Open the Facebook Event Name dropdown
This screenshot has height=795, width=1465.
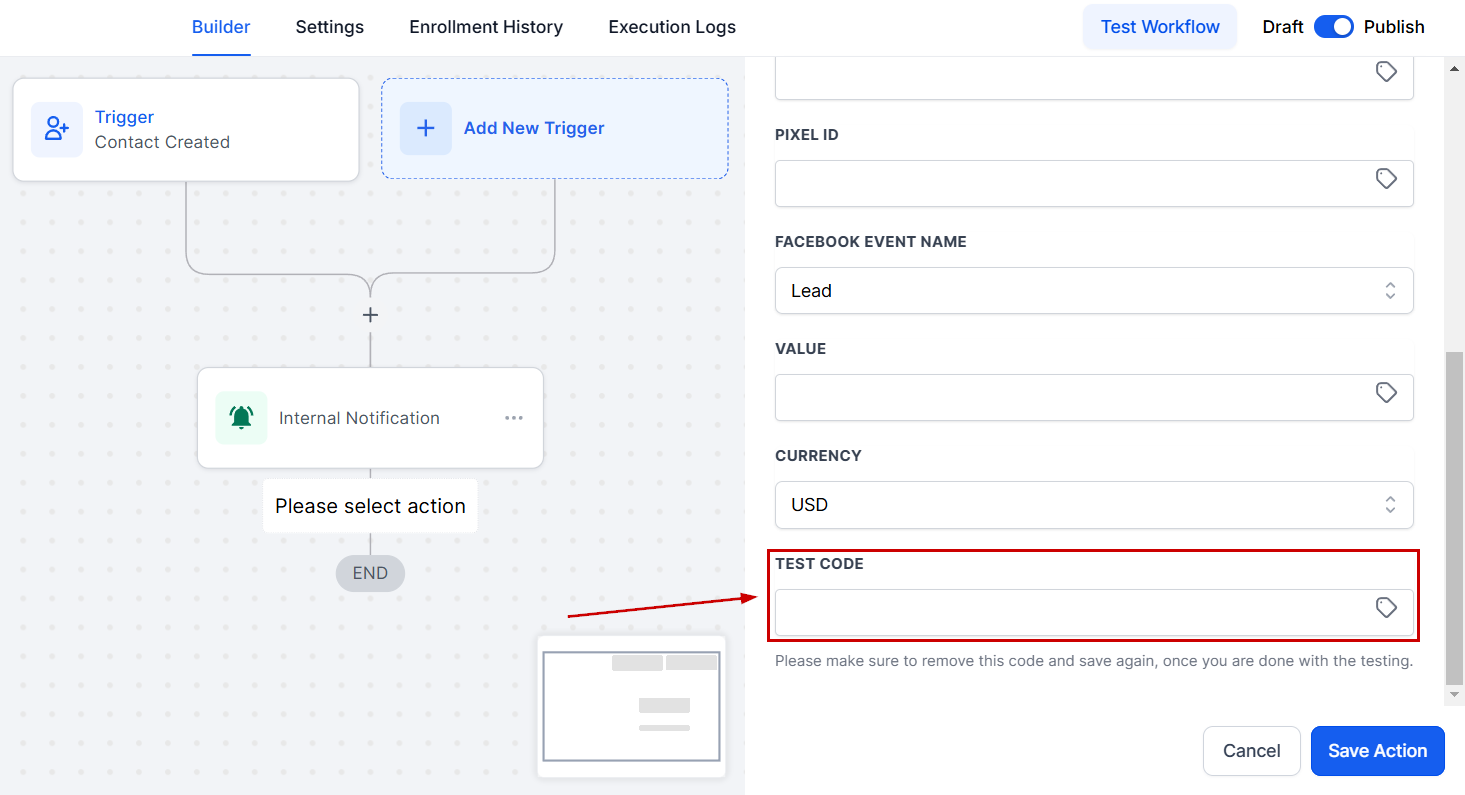pyautogui.click(x=1094, y=290)
